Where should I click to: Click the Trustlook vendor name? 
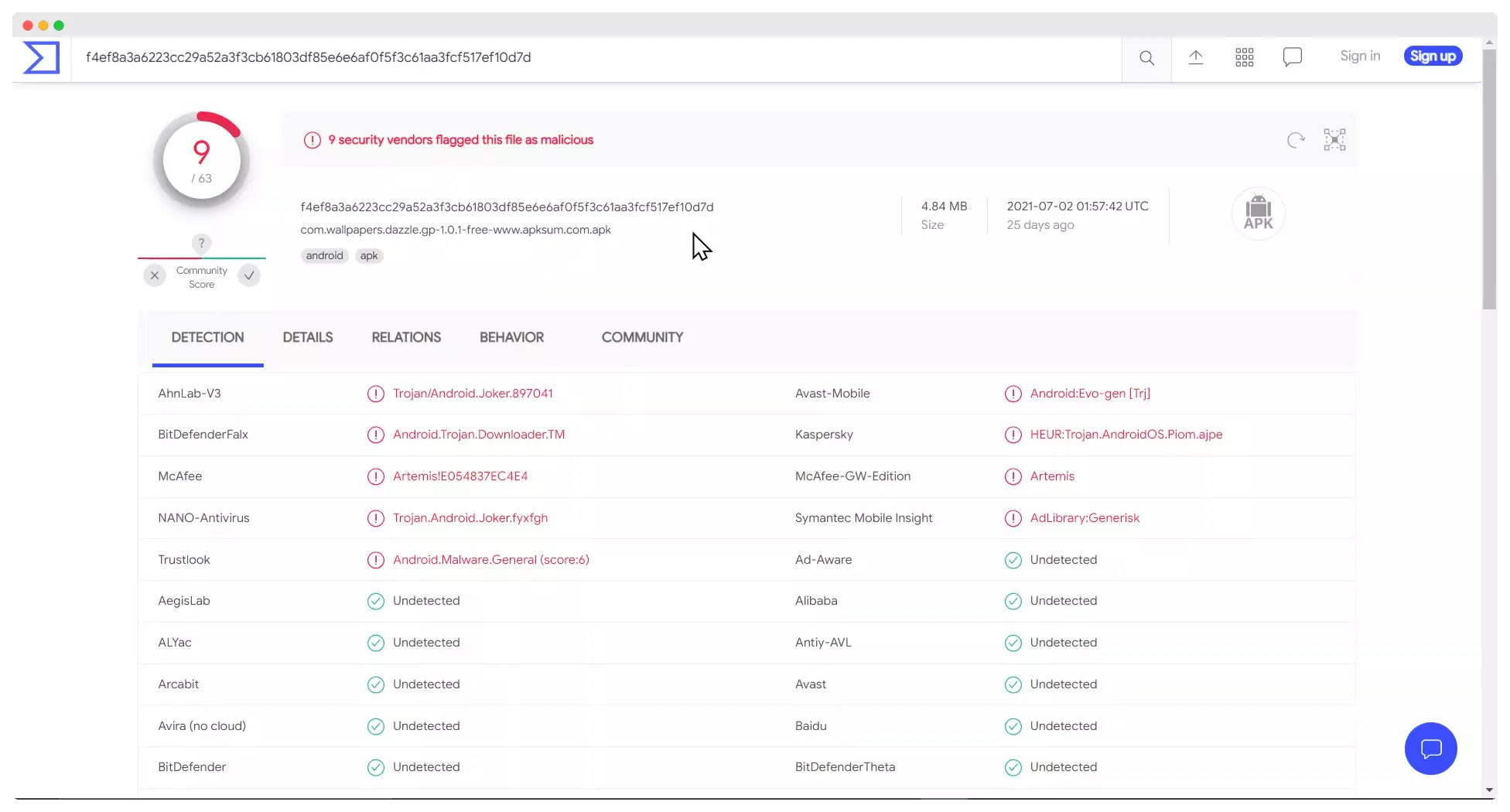(x=184, y=560)
